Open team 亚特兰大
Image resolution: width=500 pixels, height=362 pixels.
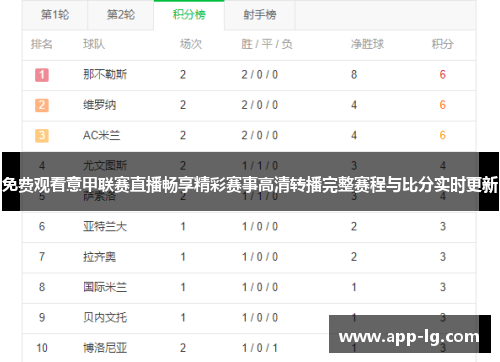pos(105,227)
